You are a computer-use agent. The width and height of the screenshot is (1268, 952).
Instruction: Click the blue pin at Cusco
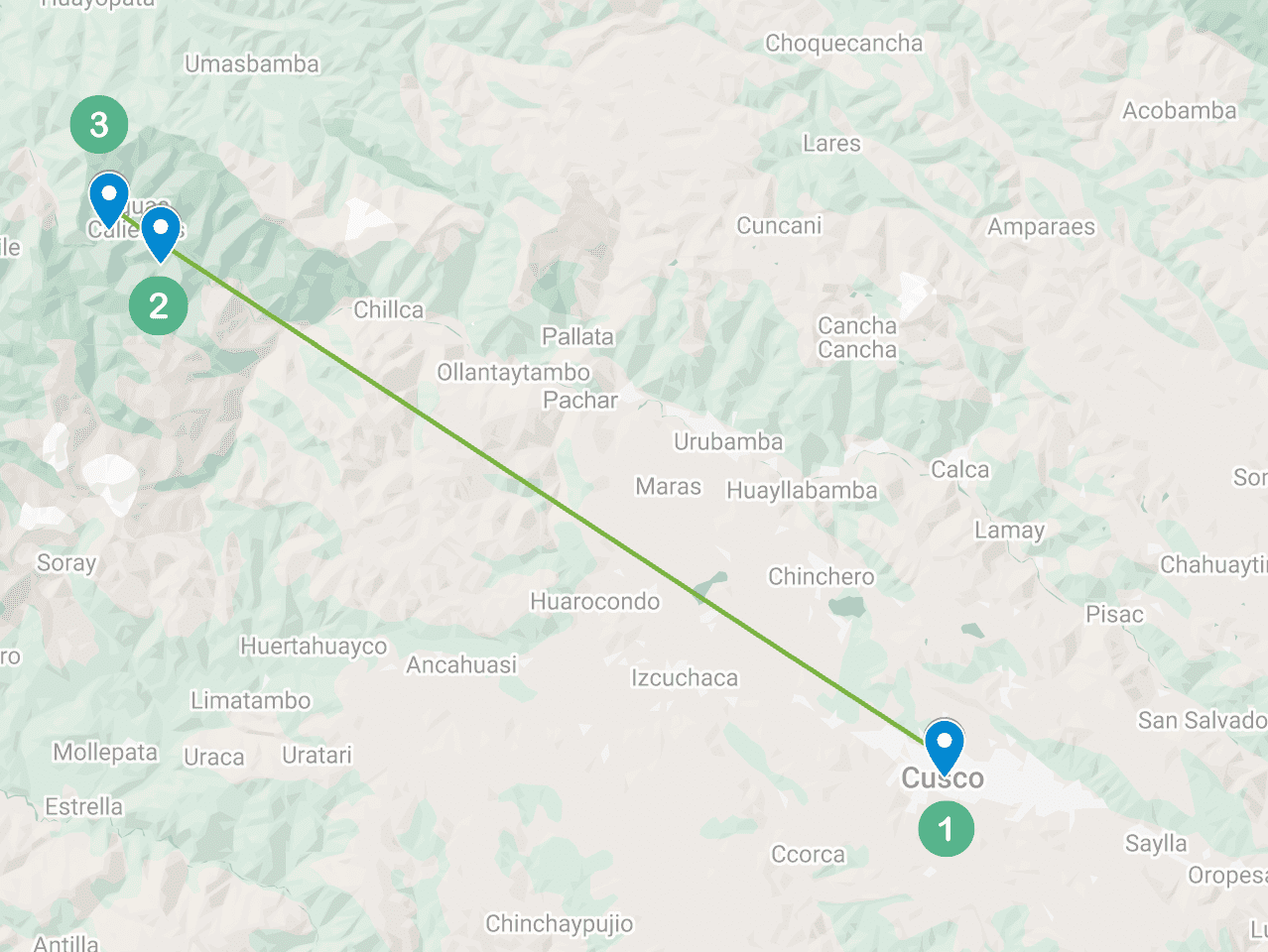944,747
